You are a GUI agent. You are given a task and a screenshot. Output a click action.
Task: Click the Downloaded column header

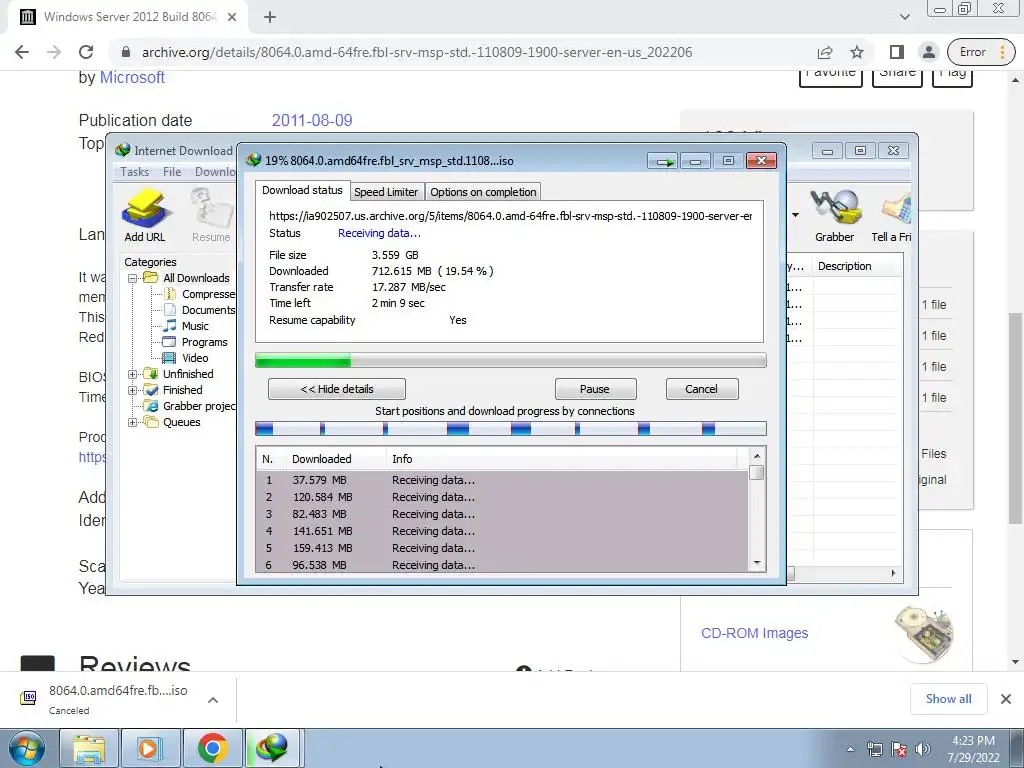click(x=336, y=459)
